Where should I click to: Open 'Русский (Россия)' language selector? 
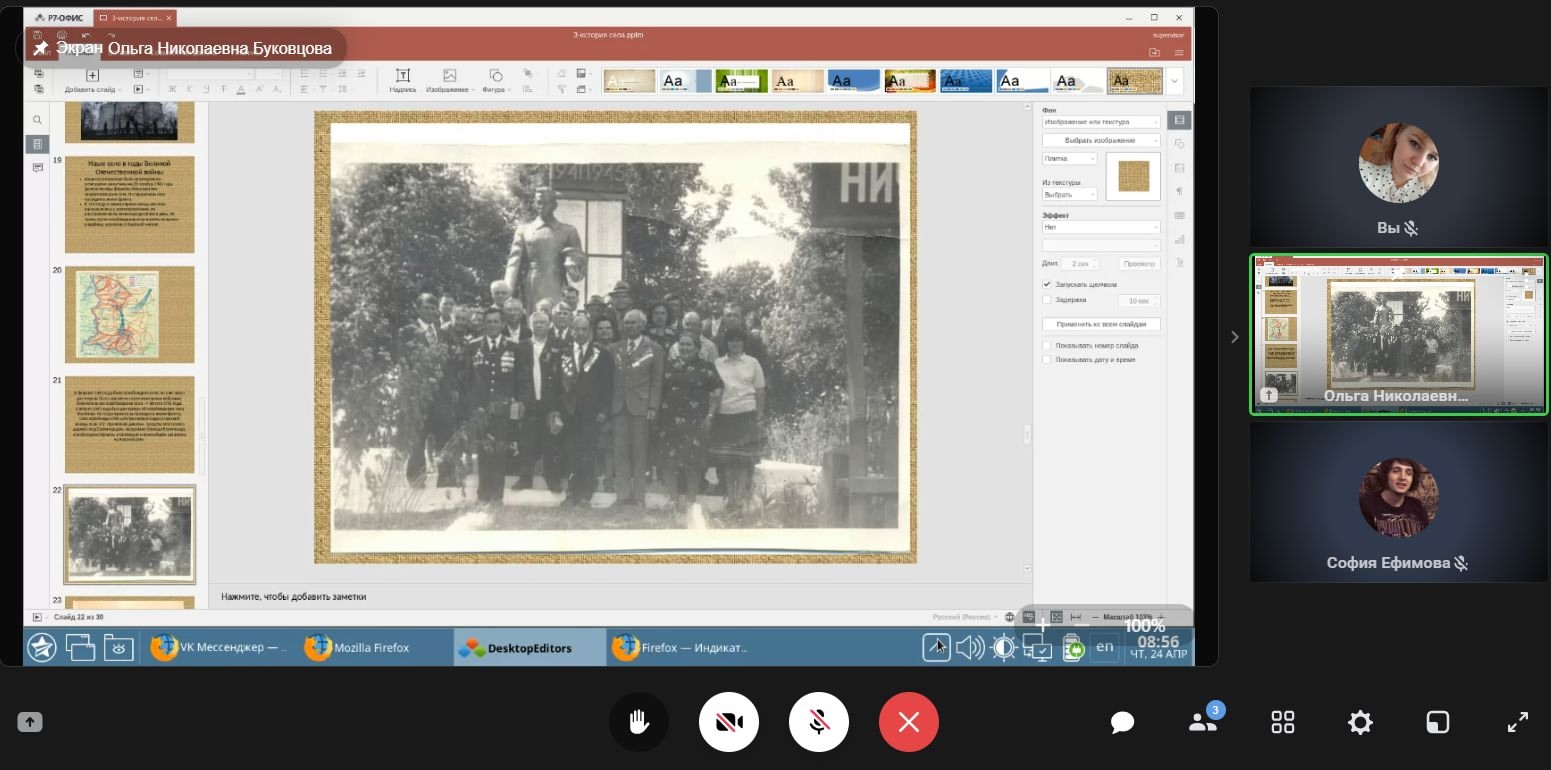pos(963,618)
